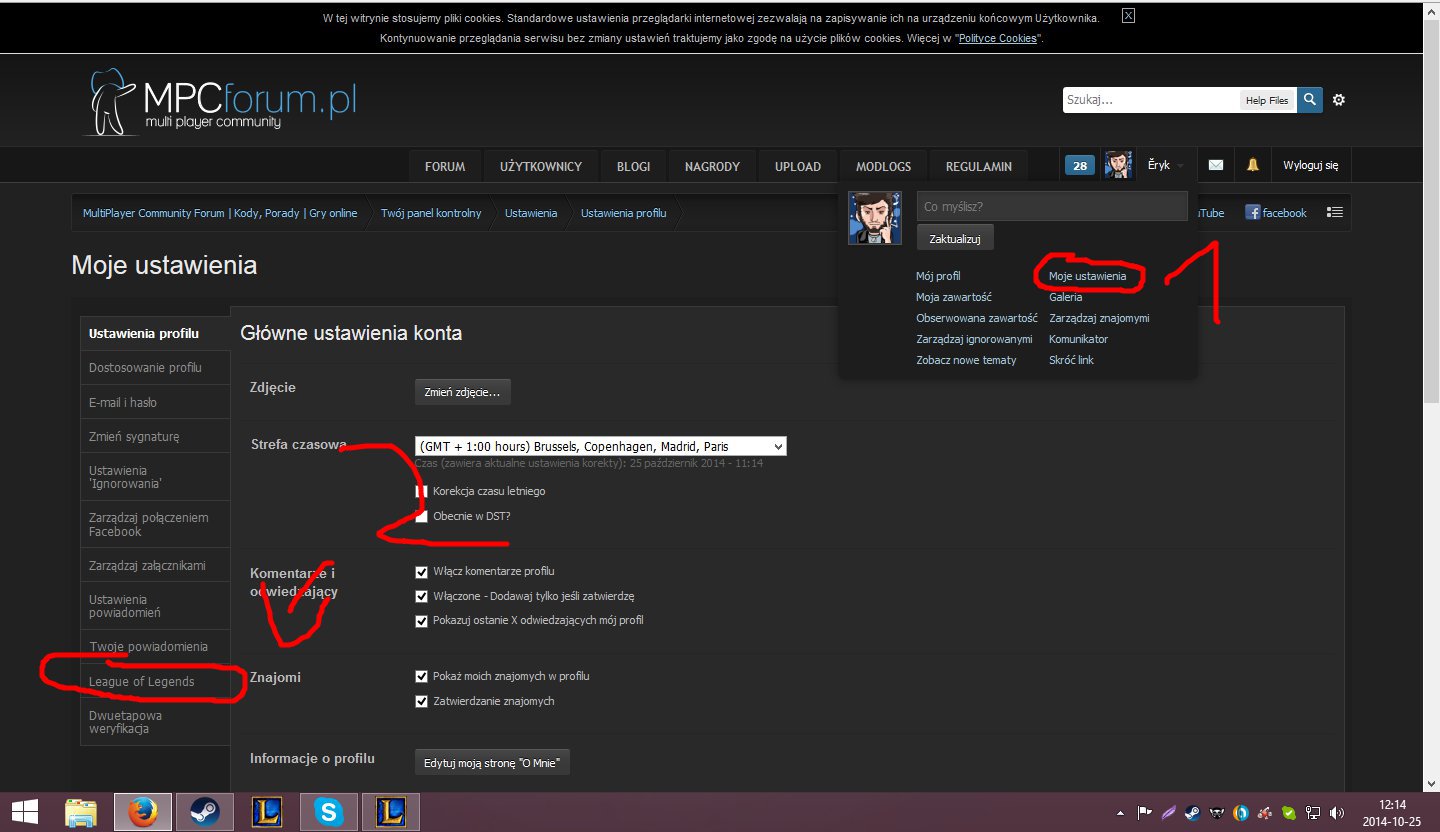Uncheck Pokaż moich znajomych w profilu
The image size is (1440, 832).
coord(421,677)
